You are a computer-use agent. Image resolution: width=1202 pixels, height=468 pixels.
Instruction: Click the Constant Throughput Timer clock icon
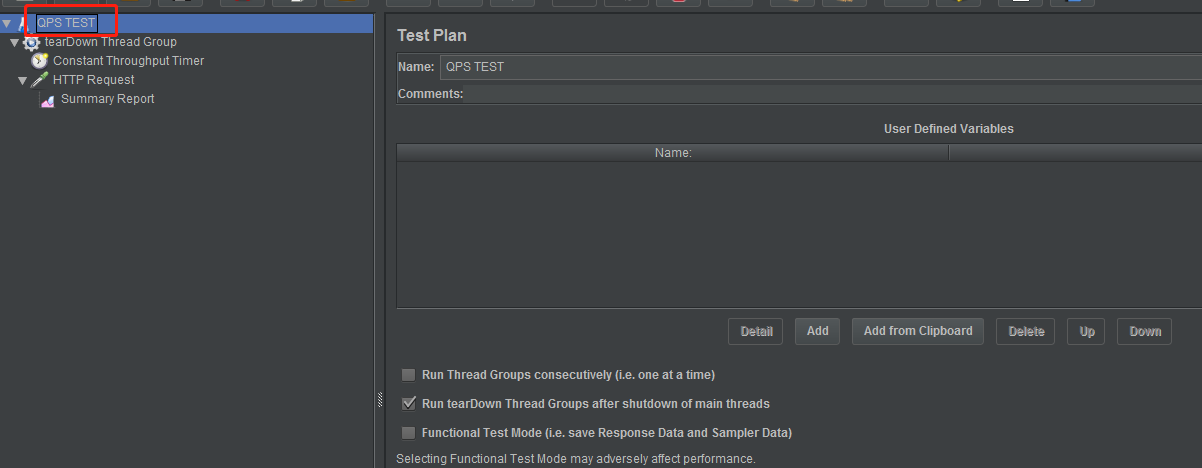pos(40,61)
